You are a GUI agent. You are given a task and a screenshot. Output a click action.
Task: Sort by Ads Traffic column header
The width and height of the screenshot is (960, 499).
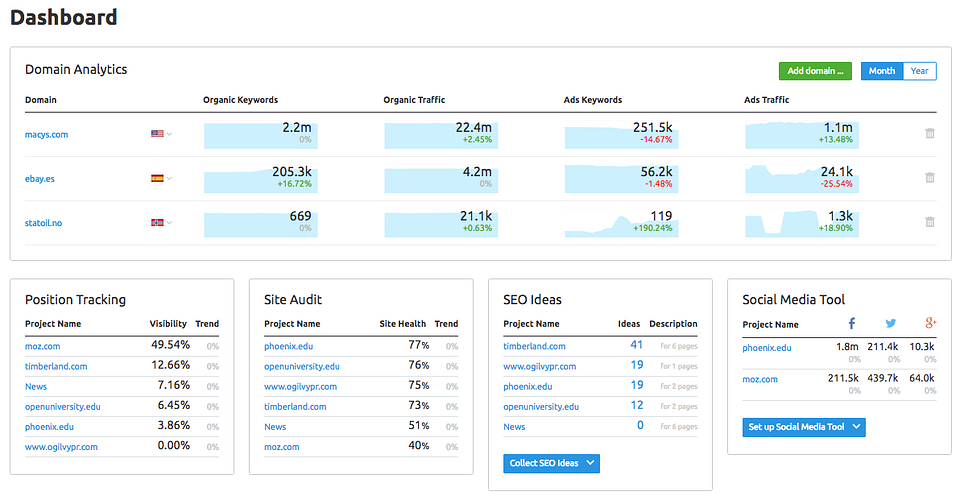click(766, 100)
